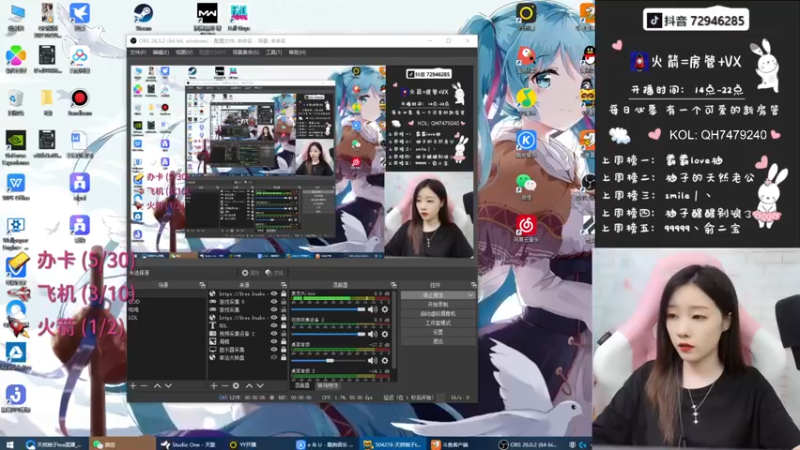Screen dimensions: 800x450
Task: Click the 滤镜 filters icon in source toolbar
Action: pos(274,273)
